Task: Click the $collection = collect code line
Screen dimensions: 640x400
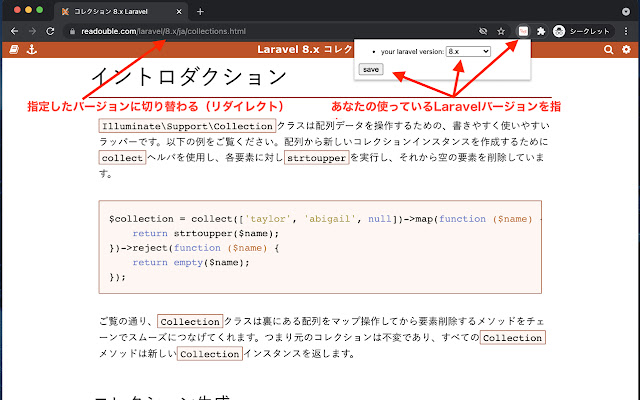Action: (x=321, y=219)
